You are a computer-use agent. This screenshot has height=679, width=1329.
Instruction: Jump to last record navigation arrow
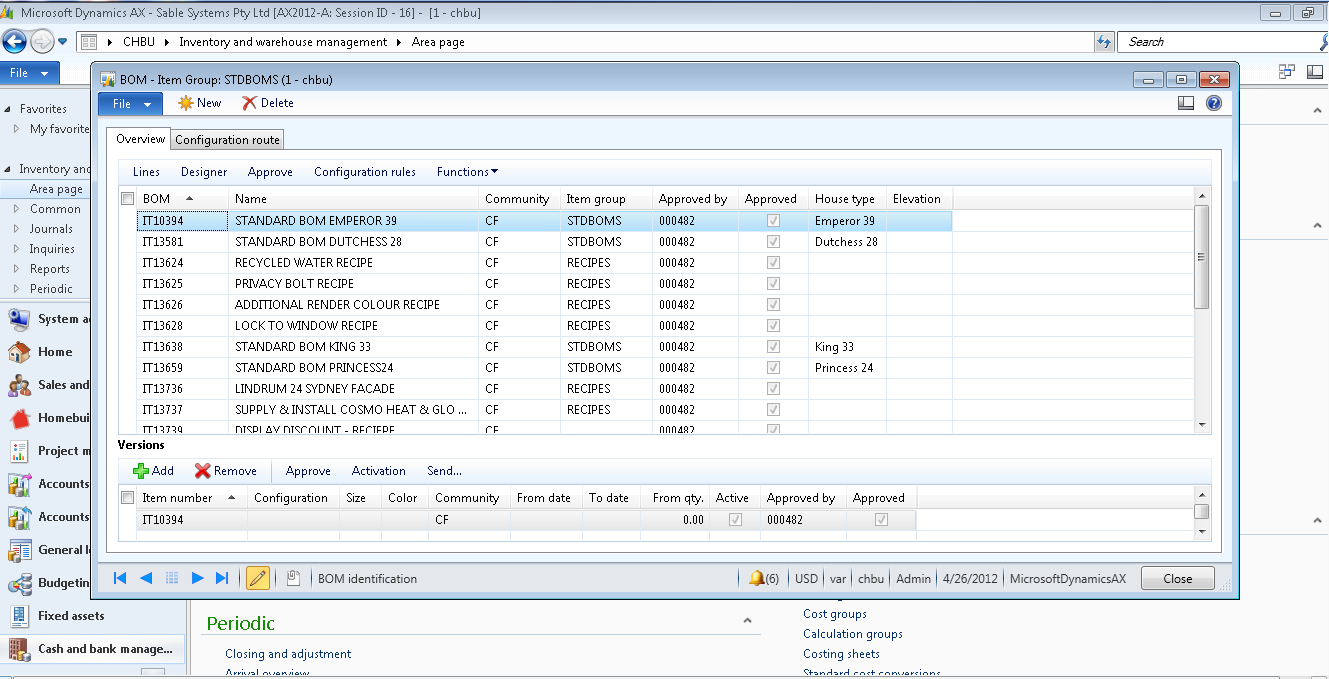[222, 578]
